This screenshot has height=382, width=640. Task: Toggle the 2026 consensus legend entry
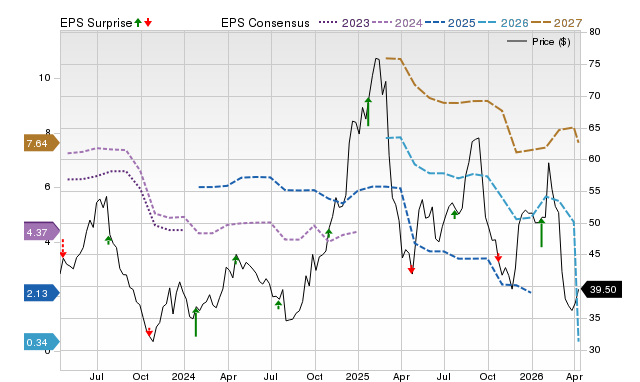(503, 23)
